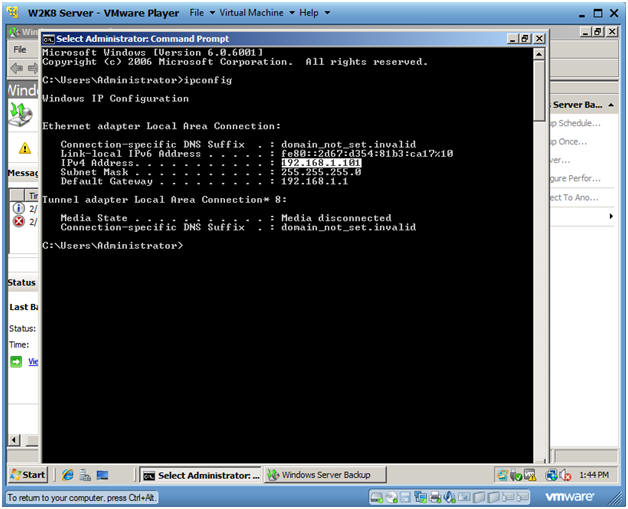Click the green arrow icon beside View link
628x509 pixels.
click(16, 362)
